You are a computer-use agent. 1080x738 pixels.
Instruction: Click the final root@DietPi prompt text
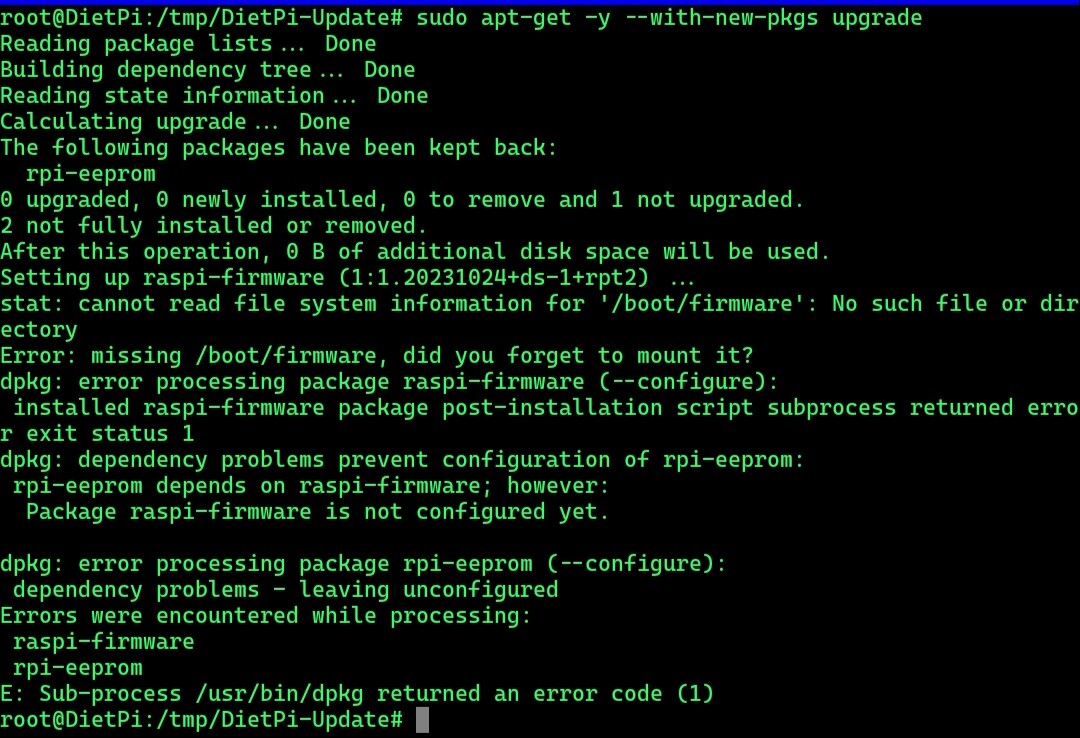tap(201, 720)
